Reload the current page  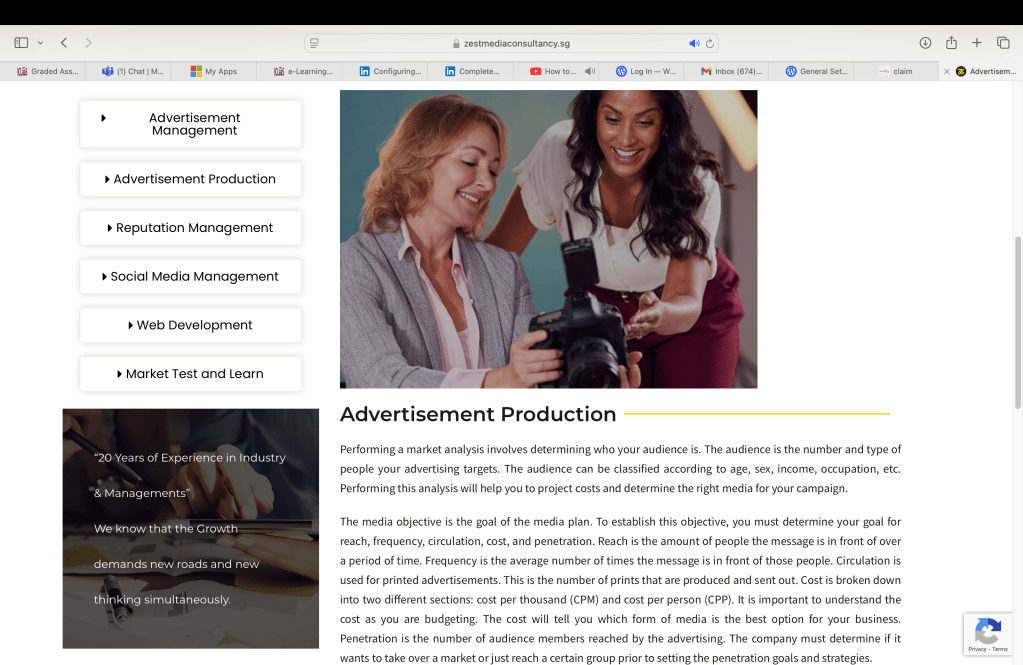710,44
